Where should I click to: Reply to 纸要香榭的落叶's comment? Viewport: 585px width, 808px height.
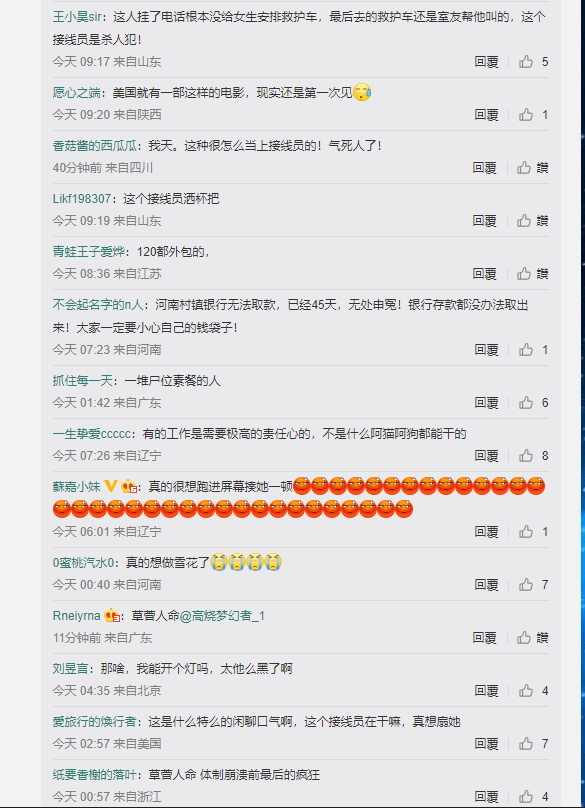coord(486,797)
